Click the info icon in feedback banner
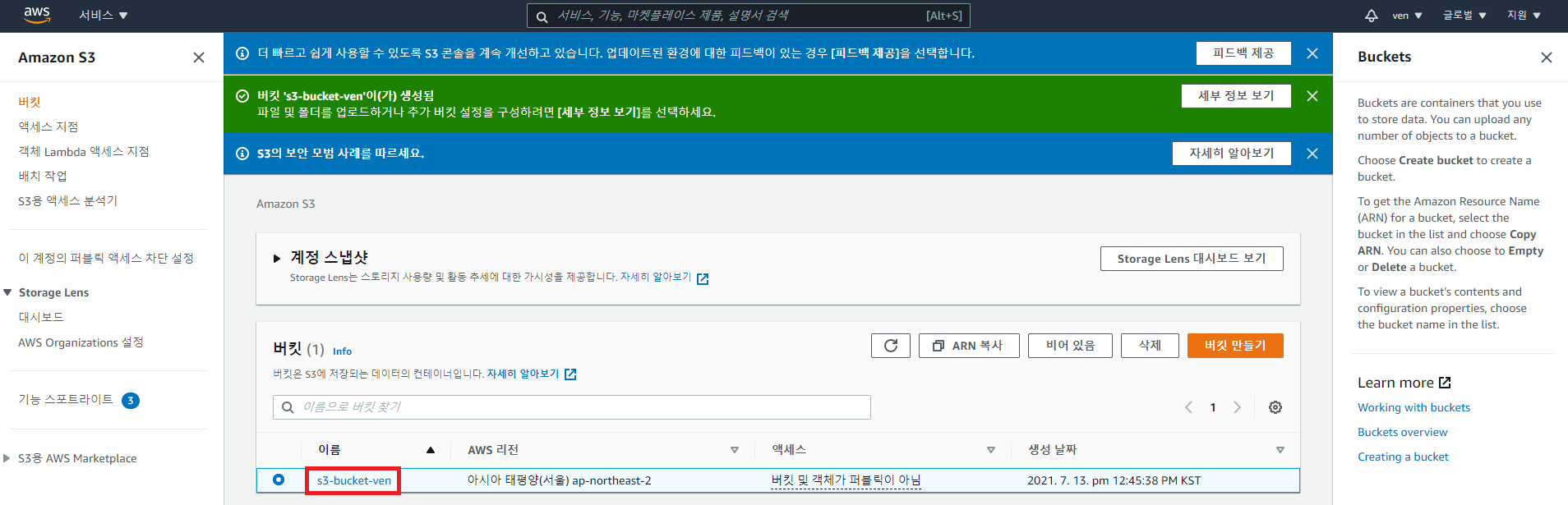Viewport: 1568px width, 505px height. 242,53
